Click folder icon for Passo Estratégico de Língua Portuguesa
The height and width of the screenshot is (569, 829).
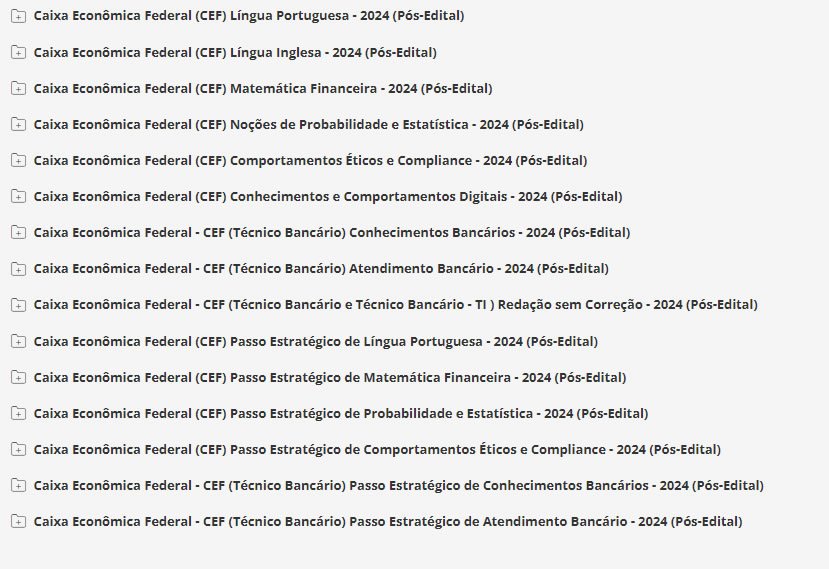18,341
